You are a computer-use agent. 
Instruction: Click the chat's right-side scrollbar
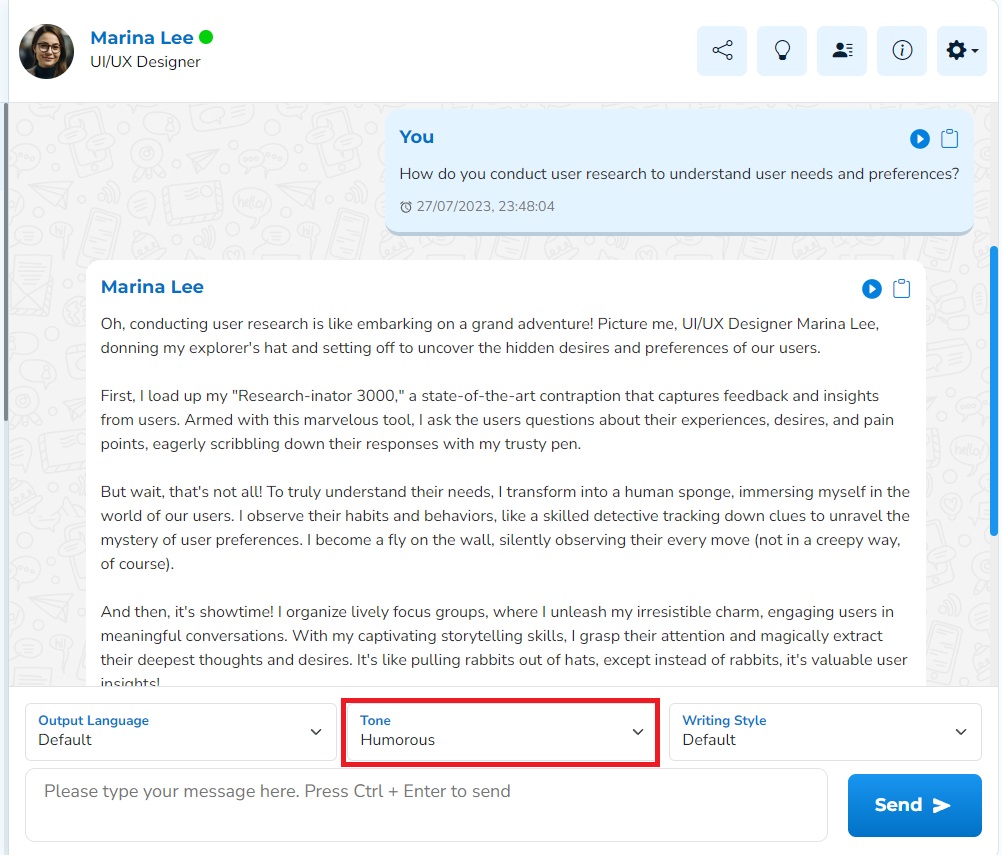point(993,390)
